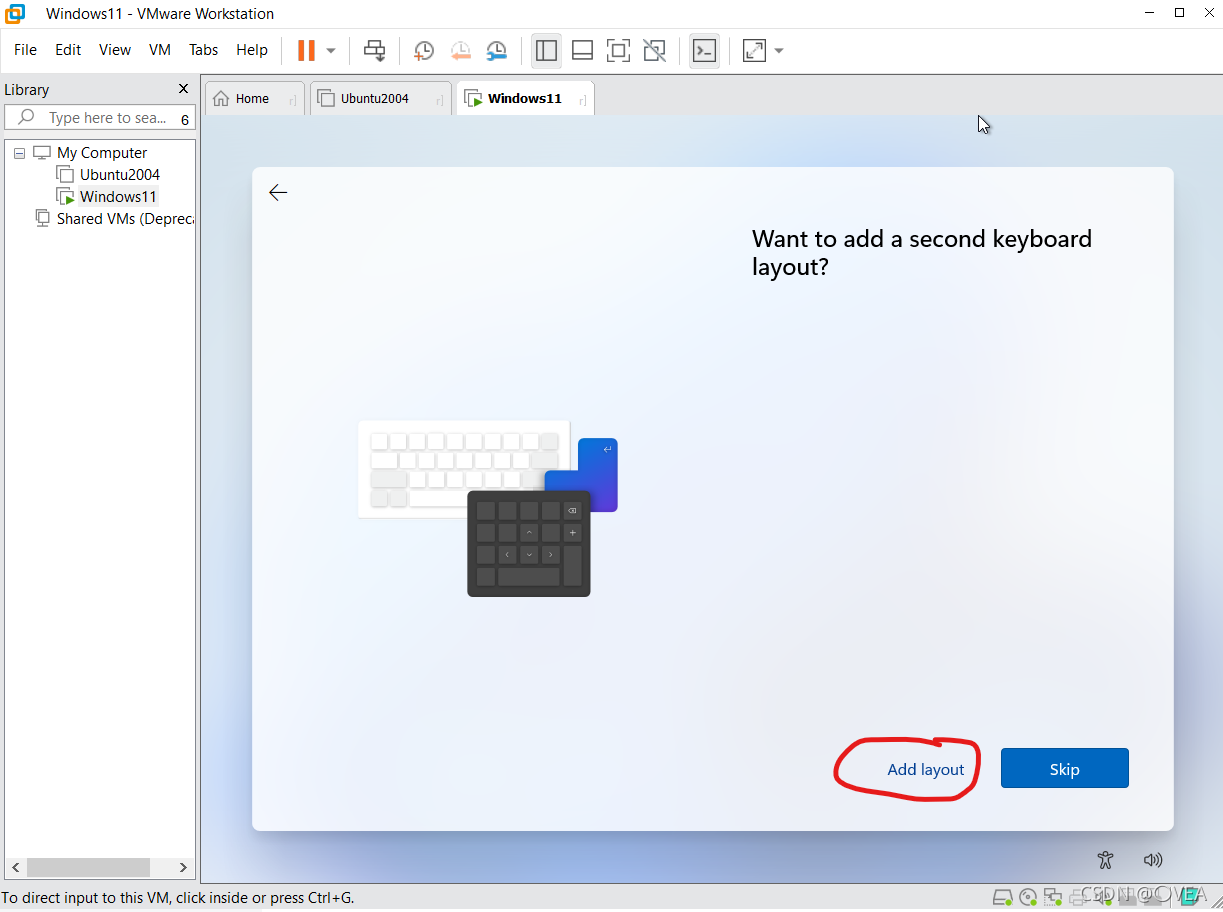Toggle the library sidebar view
Image resolution: width=1223 pixels, height=912 pixels.
[546, 50]
